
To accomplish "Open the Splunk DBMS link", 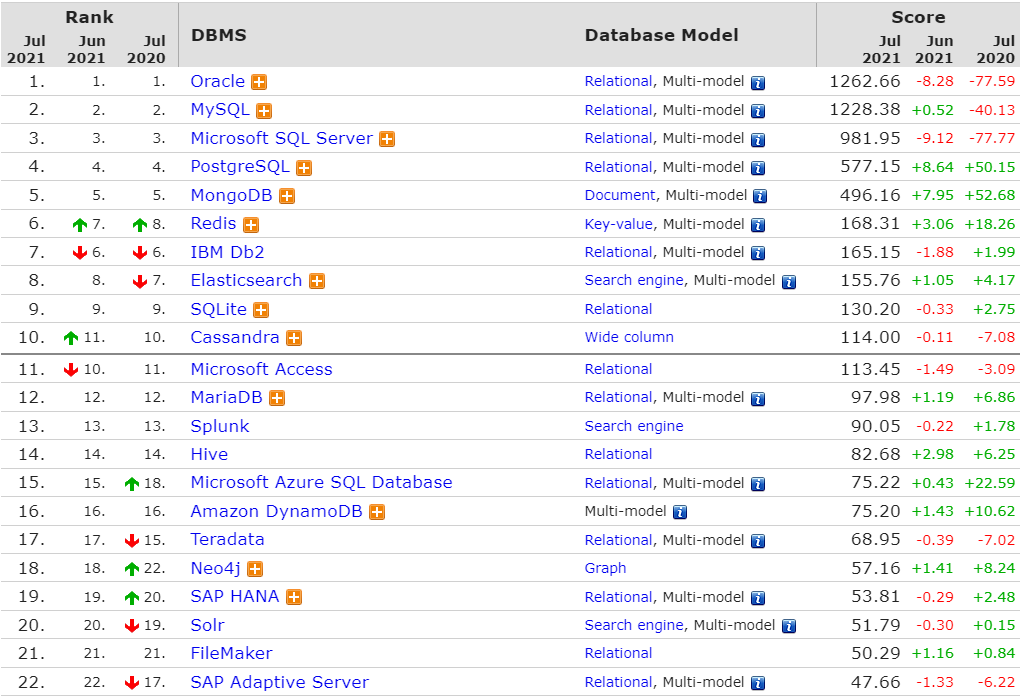I will point(220,426).
